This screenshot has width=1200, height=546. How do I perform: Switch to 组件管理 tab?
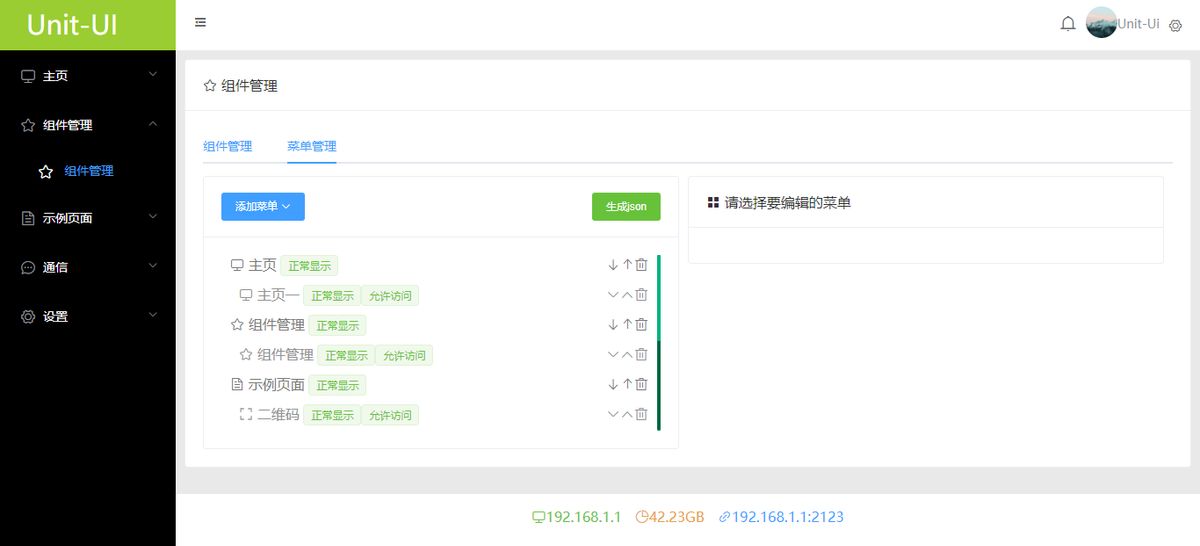click(x=228, y=146)
